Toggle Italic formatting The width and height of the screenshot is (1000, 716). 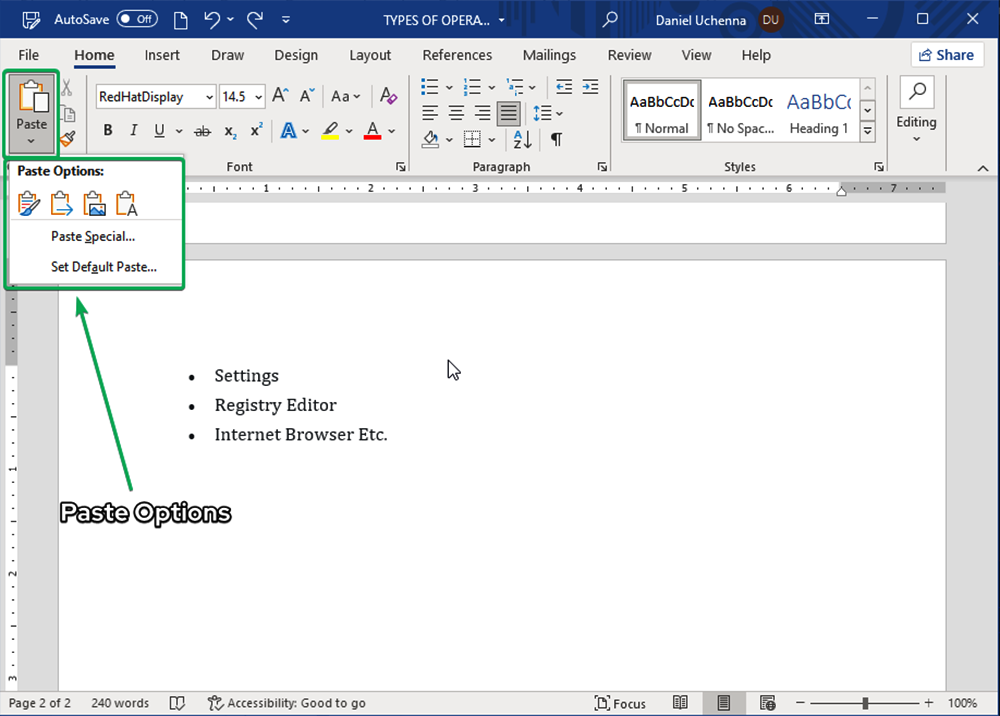point(134,131)
